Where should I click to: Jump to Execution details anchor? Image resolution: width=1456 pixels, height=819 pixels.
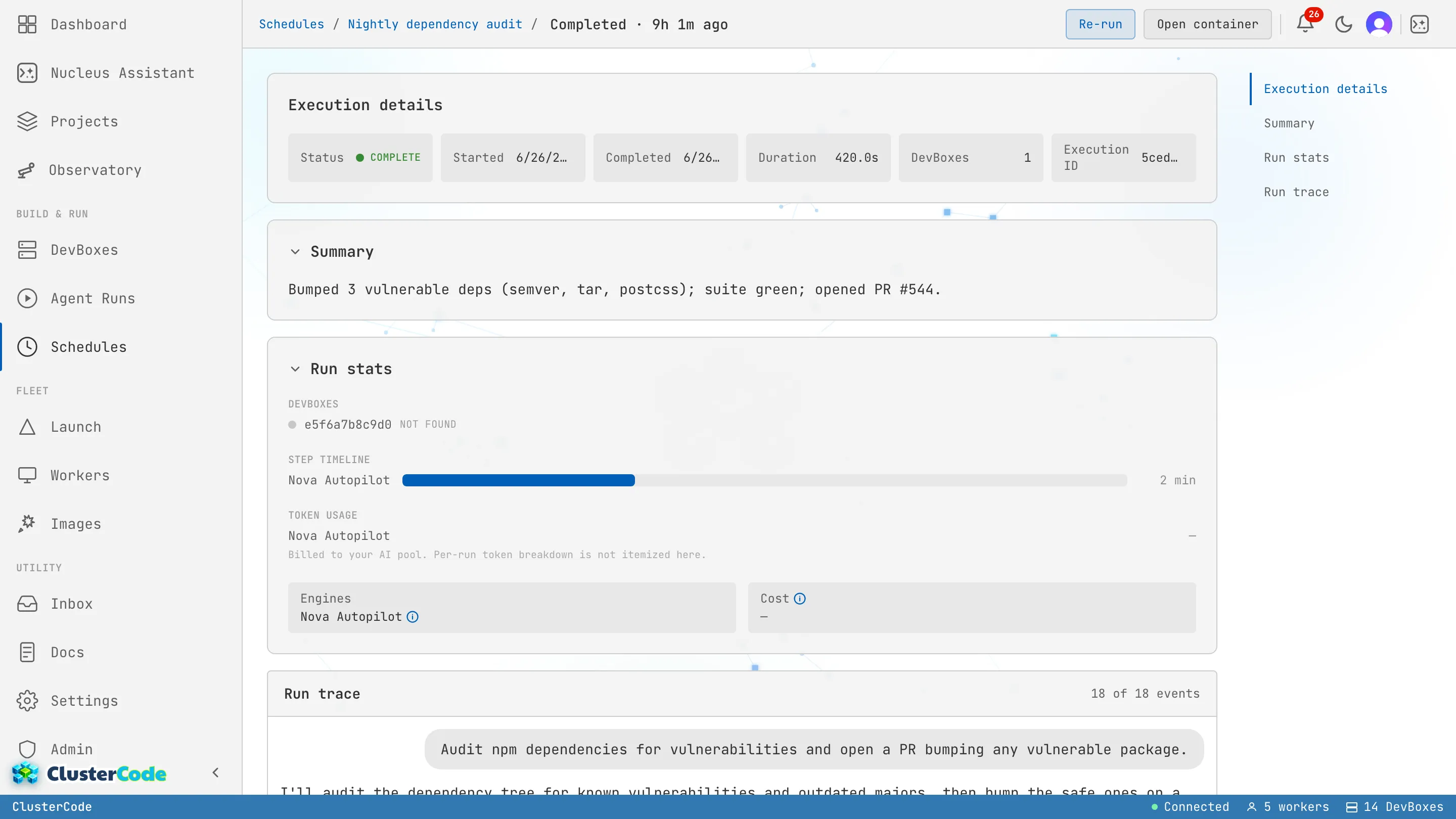(x=1326, y=89)
